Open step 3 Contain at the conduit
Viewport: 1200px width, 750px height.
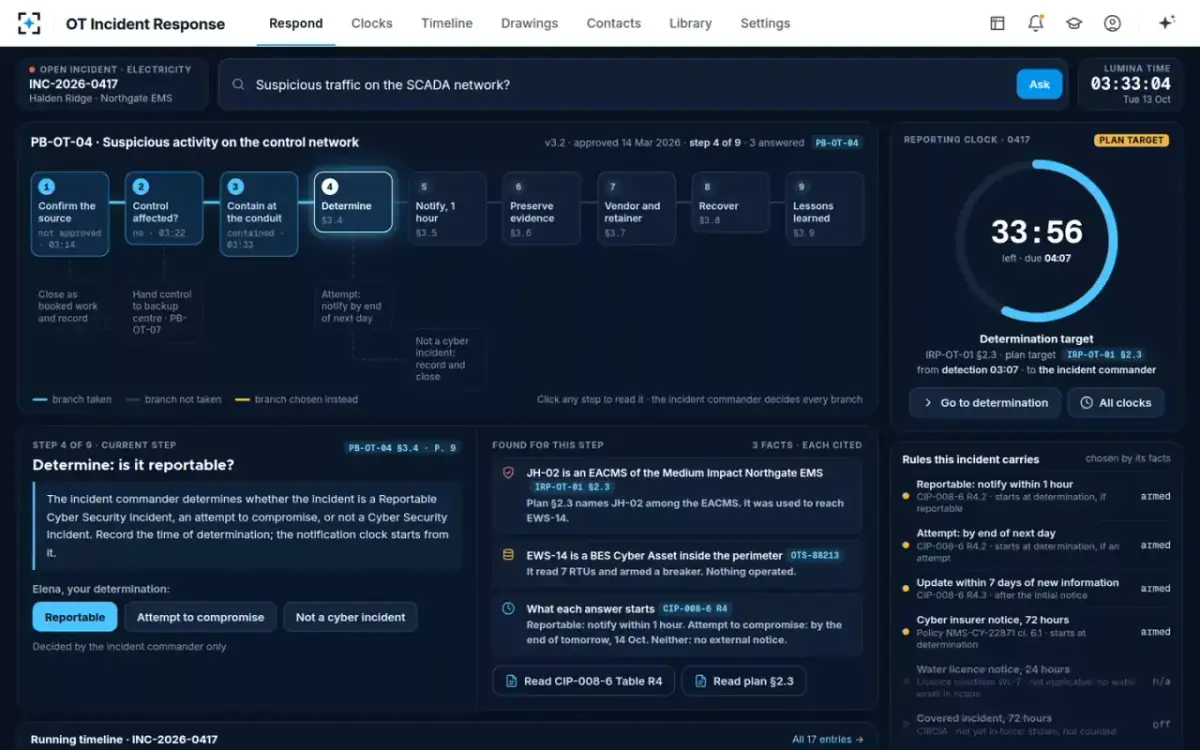259,214
